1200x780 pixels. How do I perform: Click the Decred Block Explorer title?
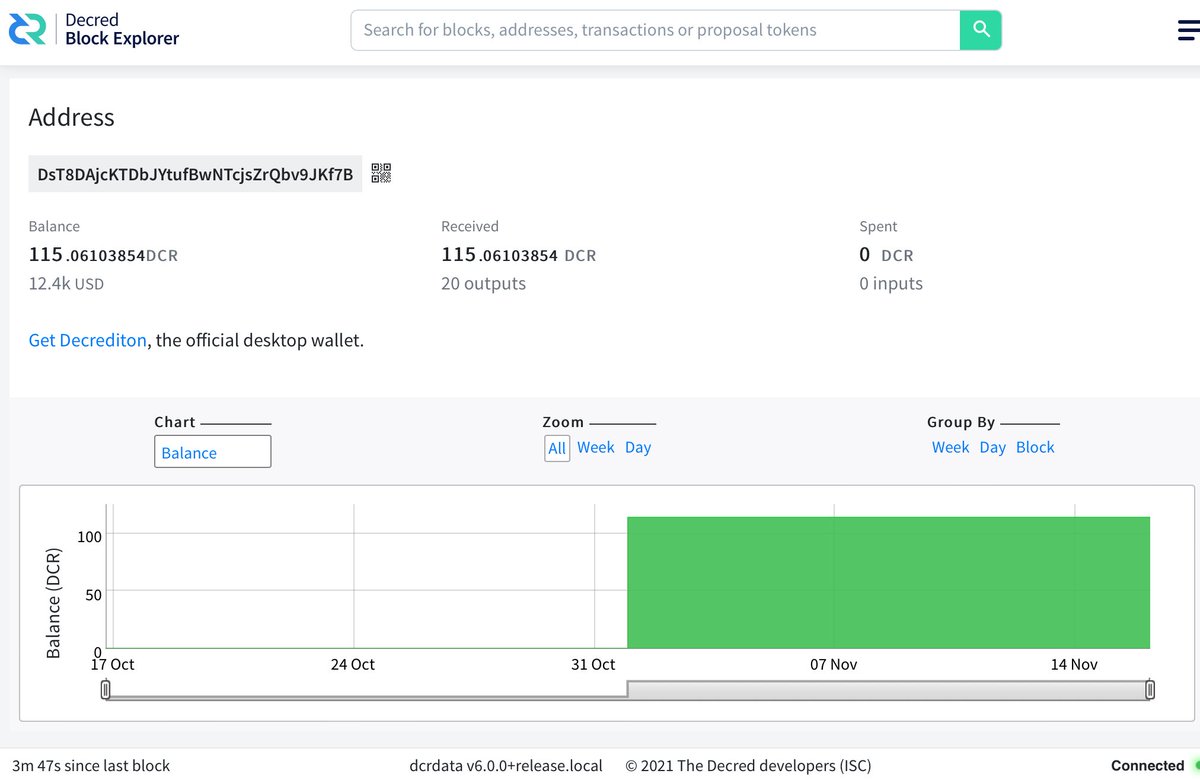click(x=122, y=29)
